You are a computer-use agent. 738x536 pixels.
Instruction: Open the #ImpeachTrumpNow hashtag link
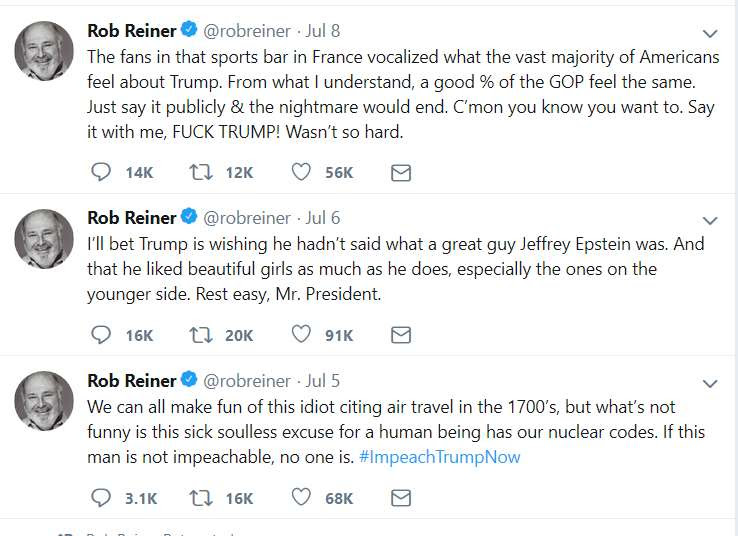pos(438,457)
